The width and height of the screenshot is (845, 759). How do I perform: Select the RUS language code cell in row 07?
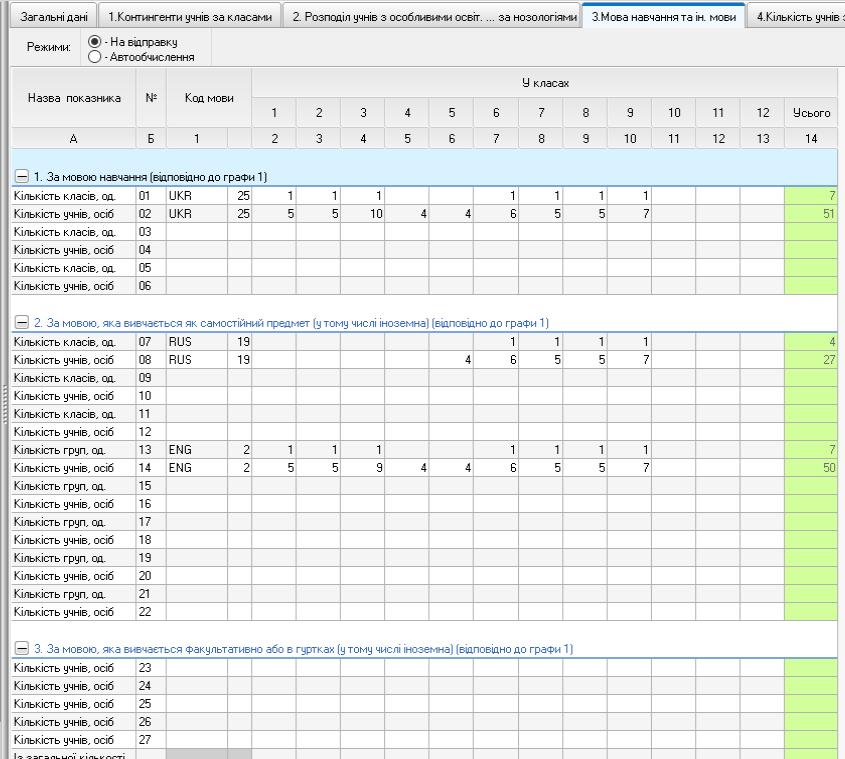pos(196,341)
